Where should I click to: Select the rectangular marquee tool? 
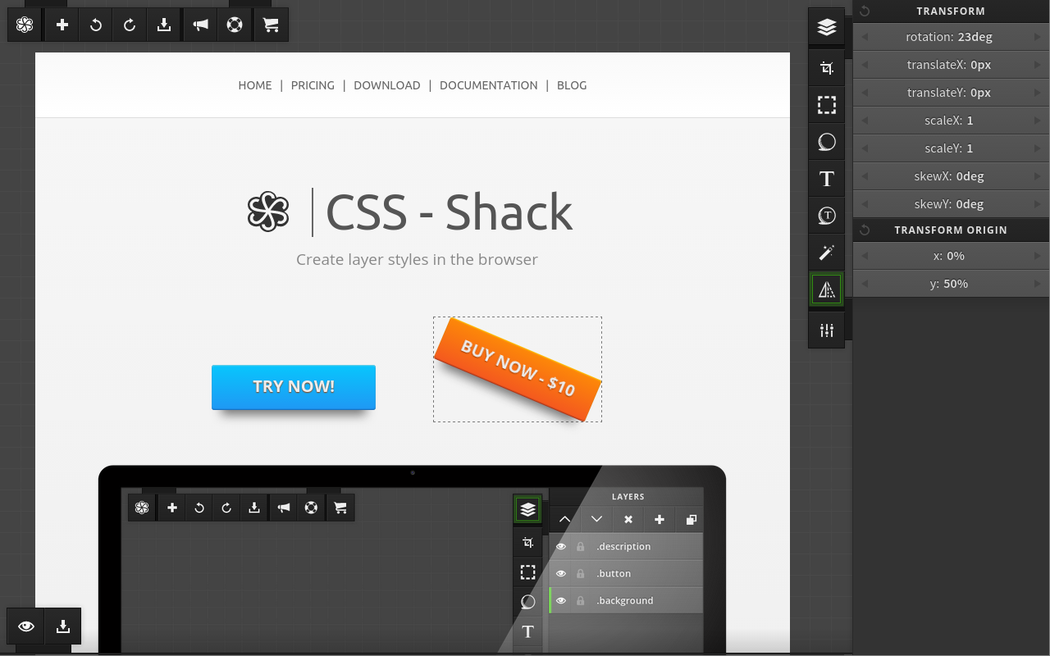coord(826,105)
